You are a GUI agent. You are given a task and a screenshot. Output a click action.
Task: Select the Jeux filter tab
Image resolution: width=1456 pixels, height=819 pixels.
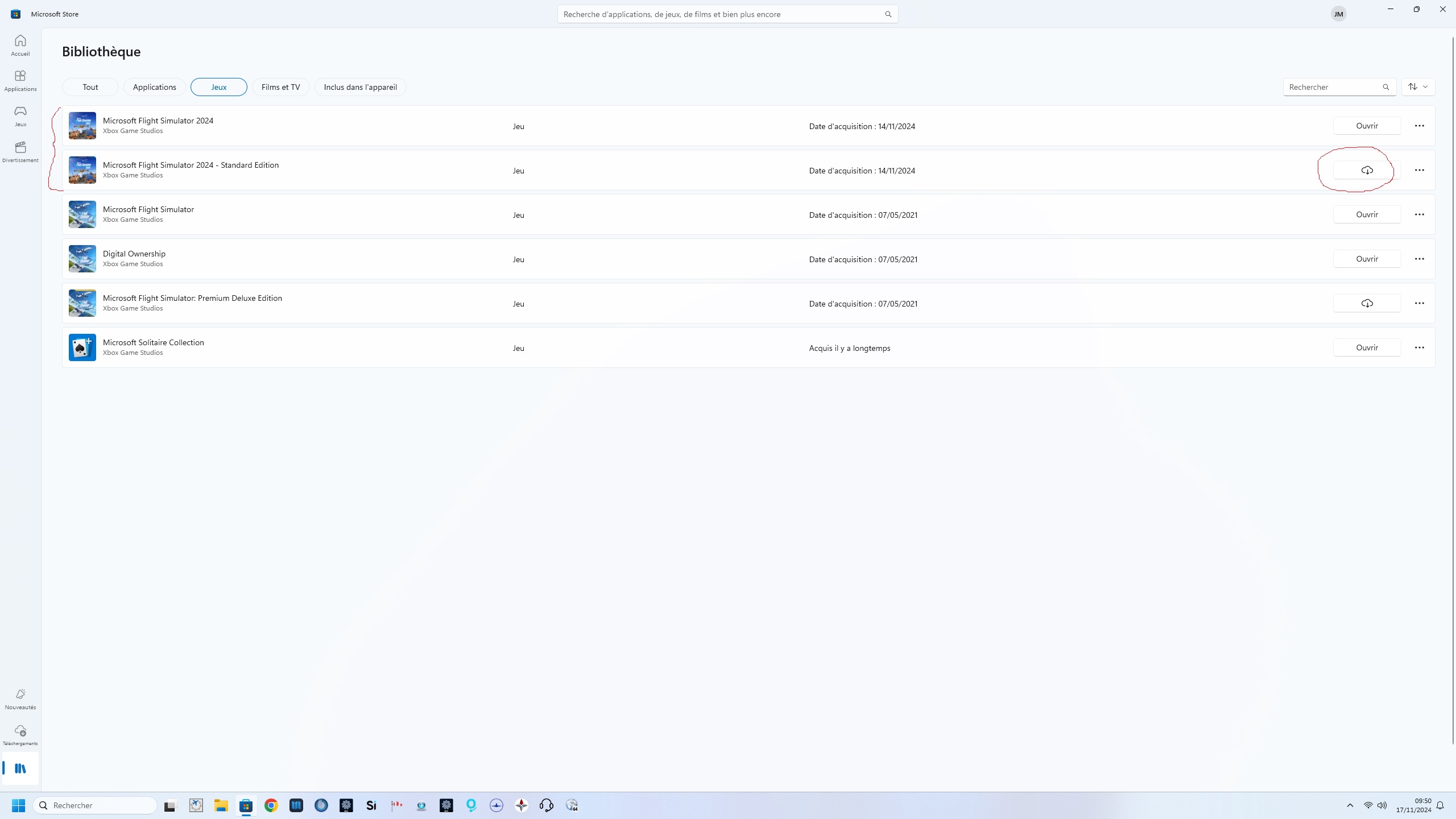[x=219, y=87]
